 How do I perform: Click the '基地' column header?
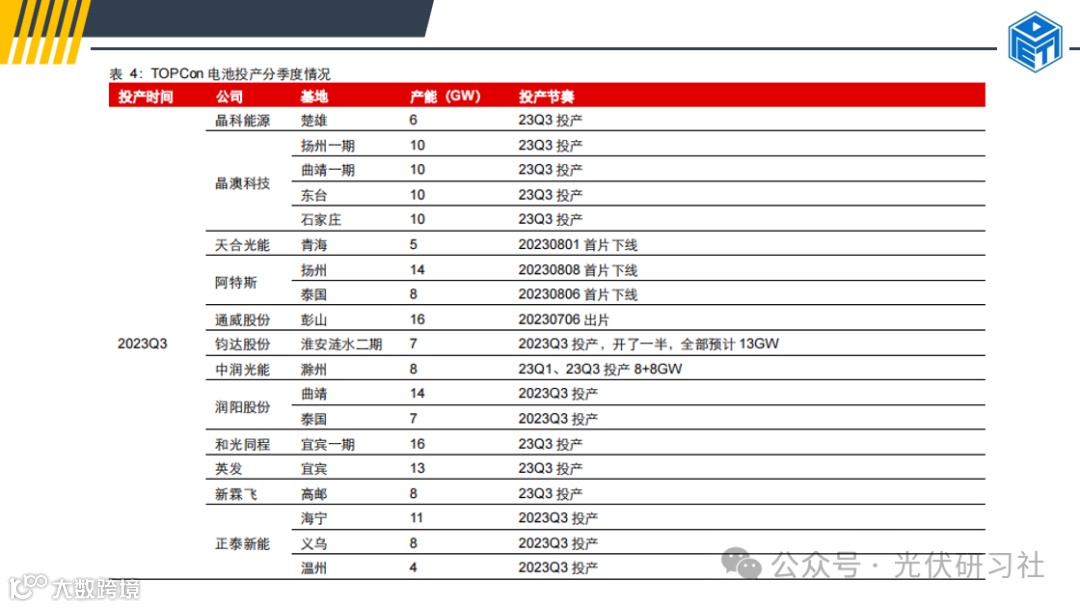coord(313,96)
